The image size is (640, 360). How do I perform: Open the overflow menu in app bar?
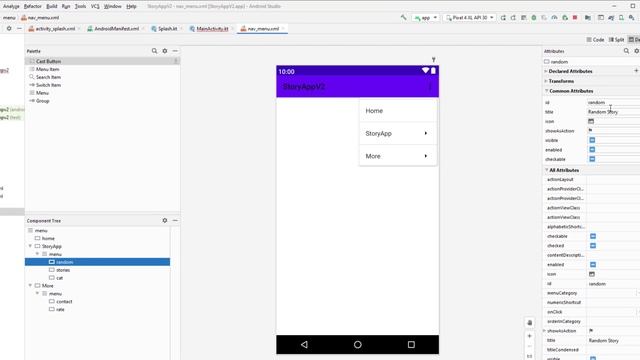(429, 87)
